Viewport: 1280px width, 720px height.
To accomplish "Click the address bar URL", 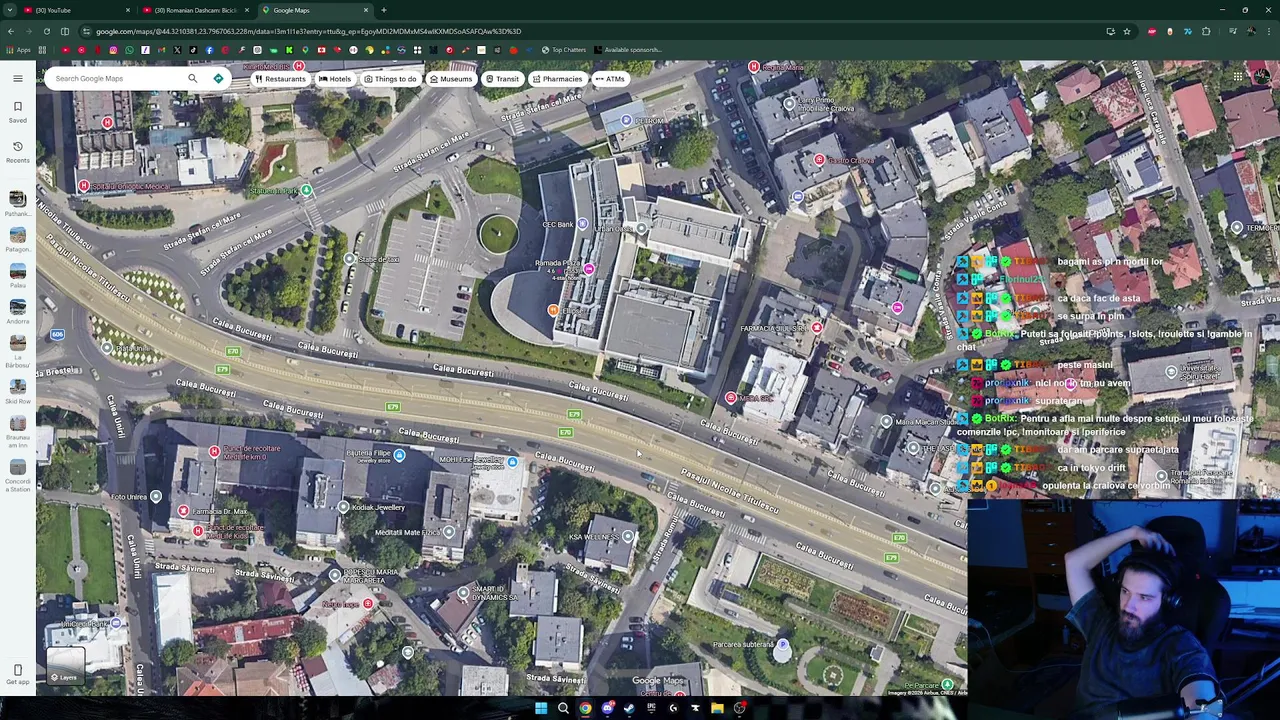I will coord(308,31).
